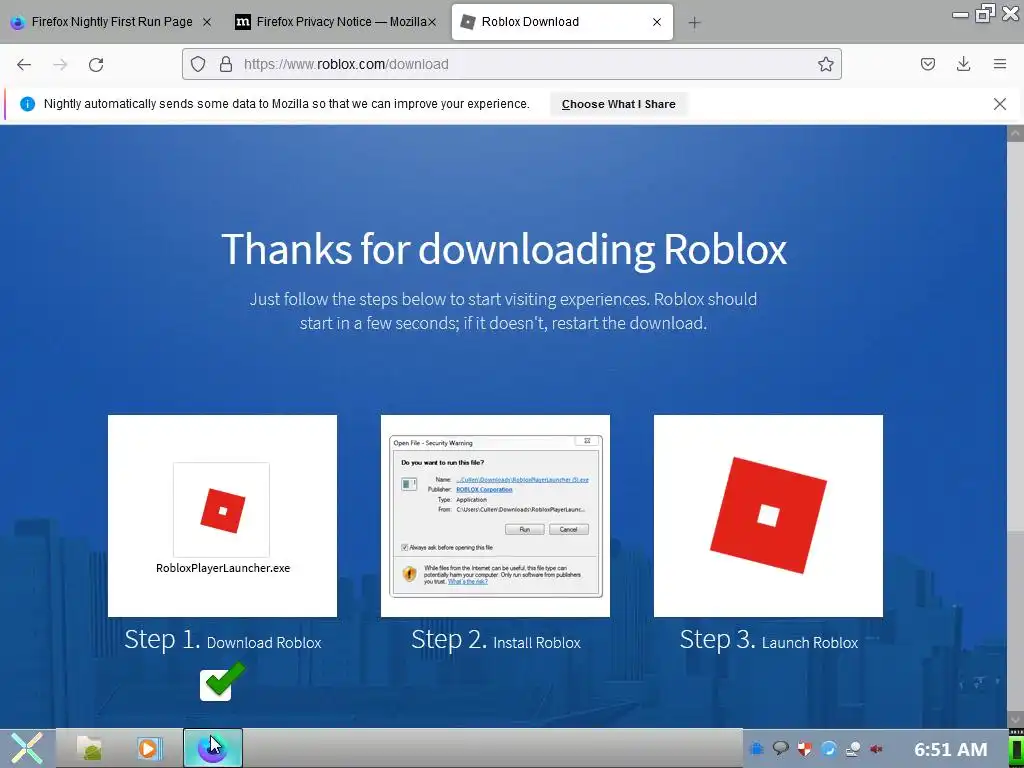Close the Firefox Nightly First Run tab
The image size is (1024, 768).
206,22
